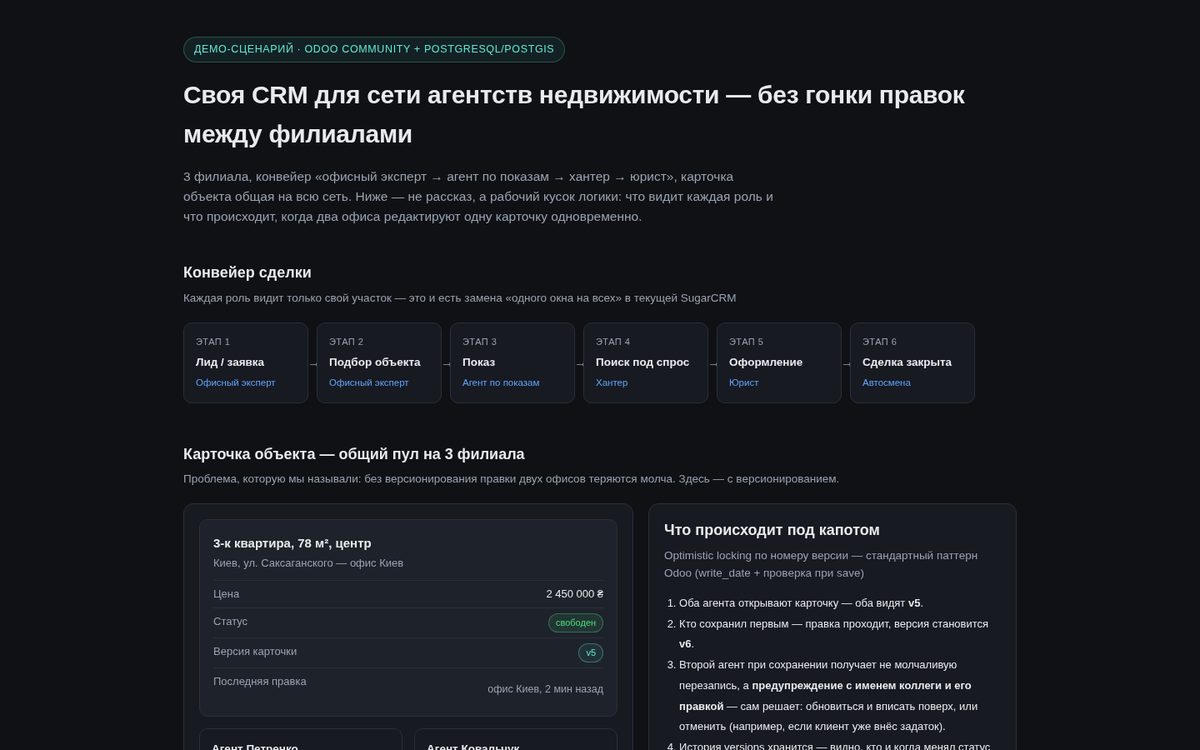Click «Карточка объекта — общий пул» heading
1200x750 pixels.
pos(354,454)
